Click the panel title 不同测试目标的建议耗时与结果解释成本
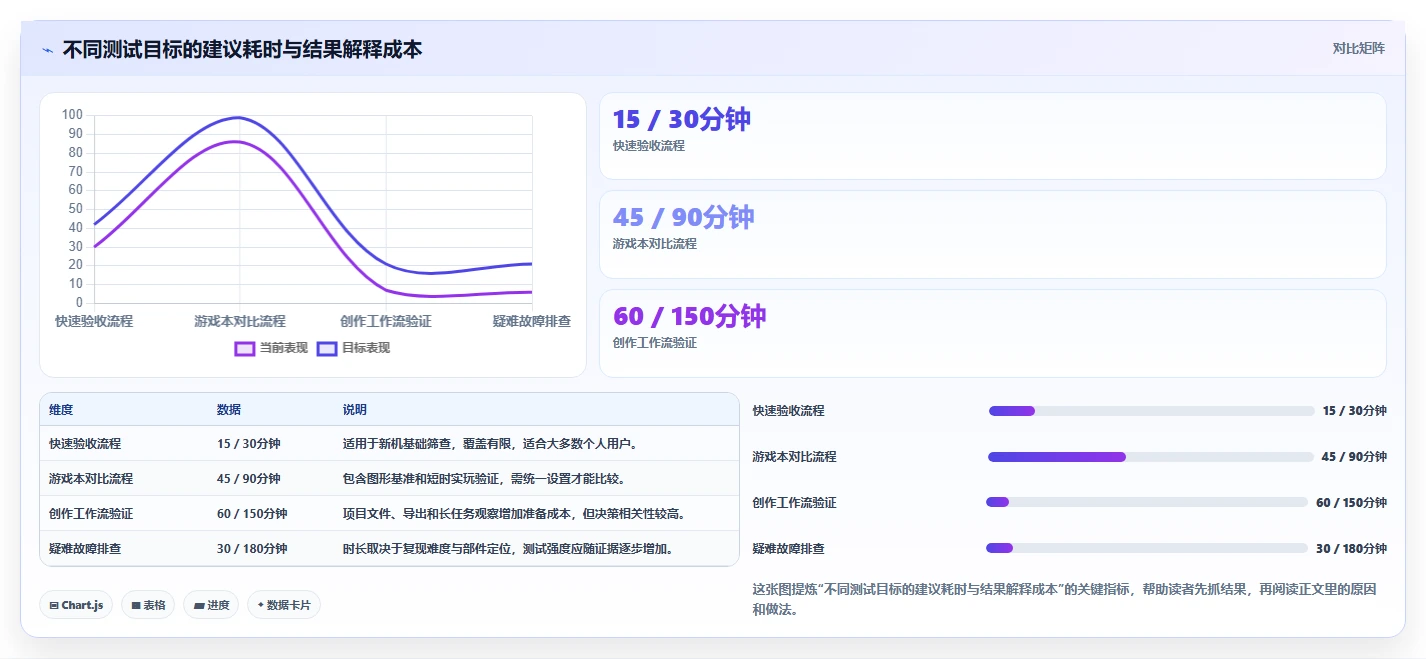 point(243,49)
